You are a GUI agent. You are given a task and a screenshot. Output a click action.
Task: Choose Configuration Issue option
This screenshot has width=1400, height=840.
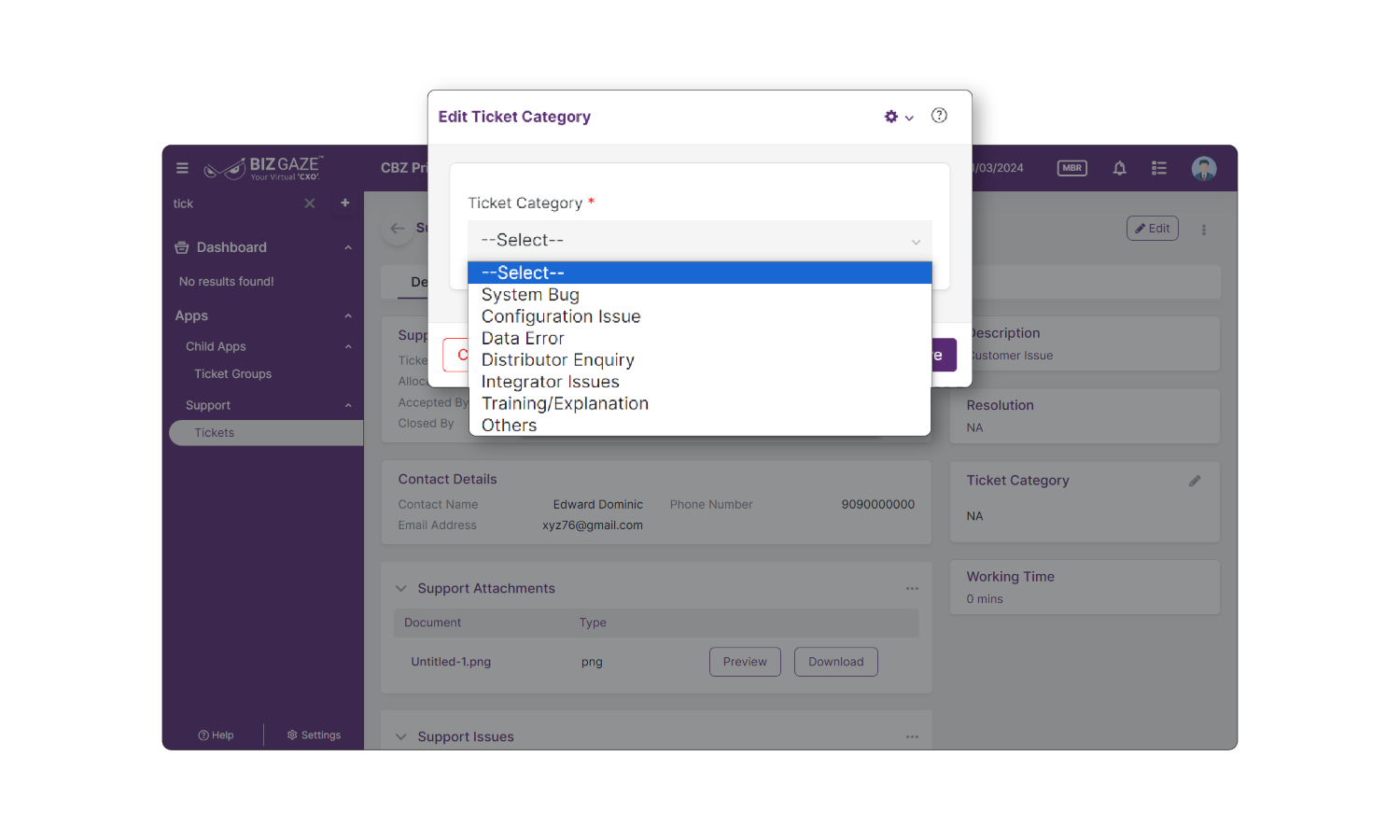[x=561, y=316]
